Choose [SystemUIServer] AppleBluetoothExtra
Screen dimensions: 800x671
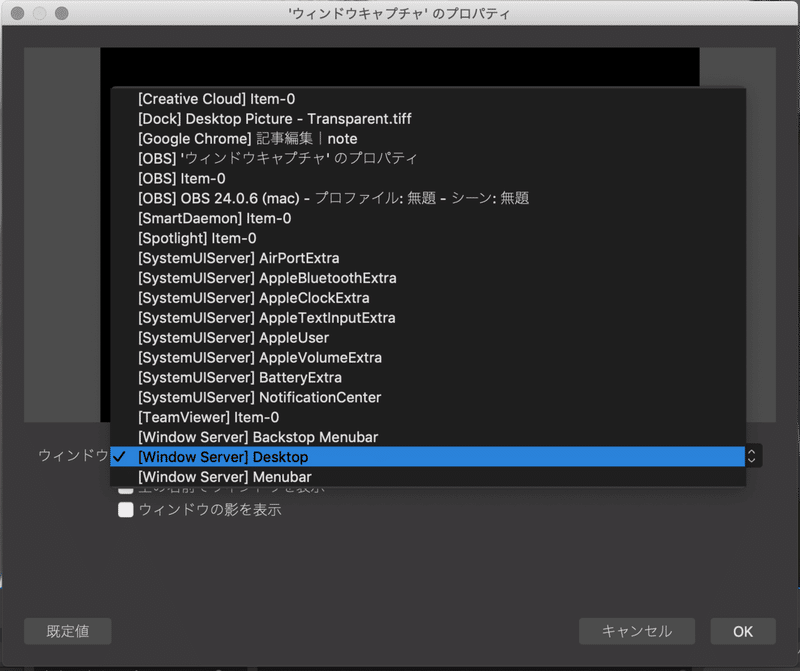(x=428, y=278)
